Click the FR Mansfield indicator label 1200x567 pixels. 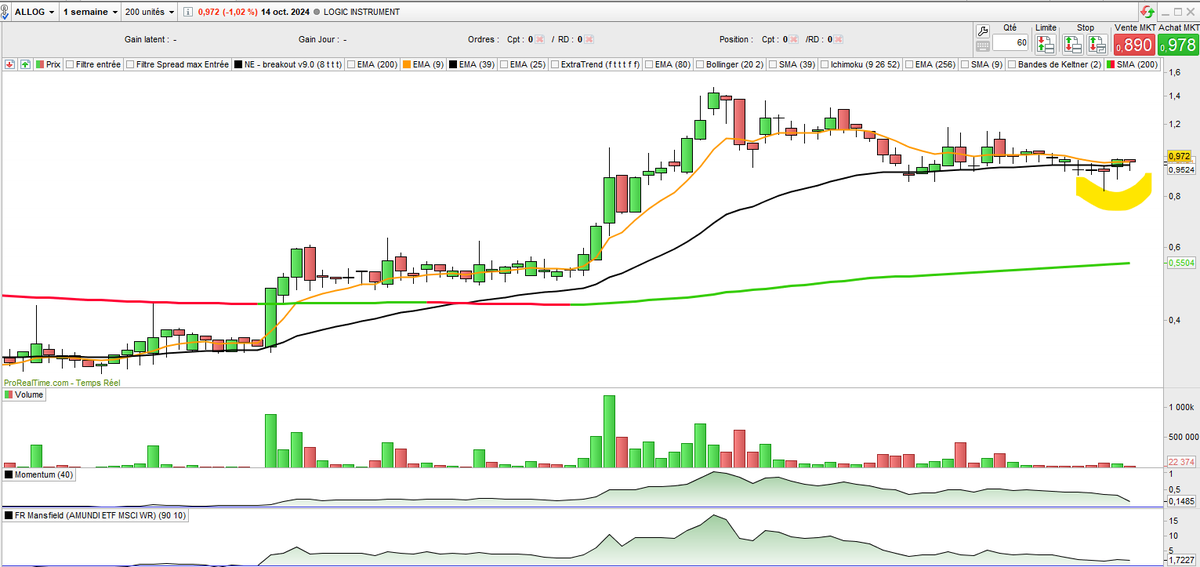(100, 515)
